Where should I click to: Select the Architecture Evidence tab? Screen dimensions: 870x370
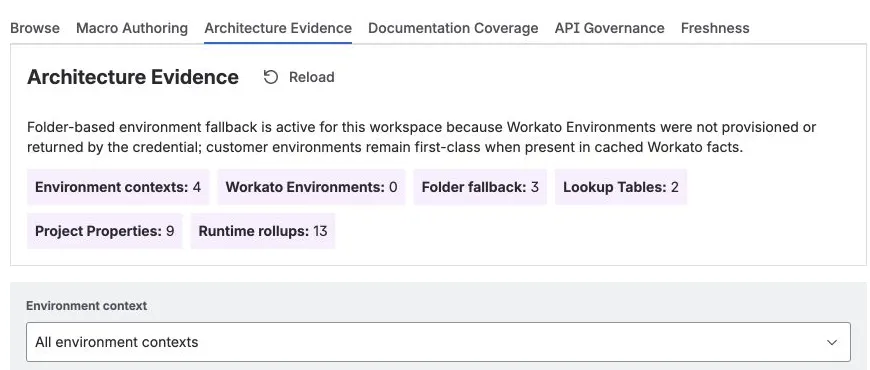278,28
